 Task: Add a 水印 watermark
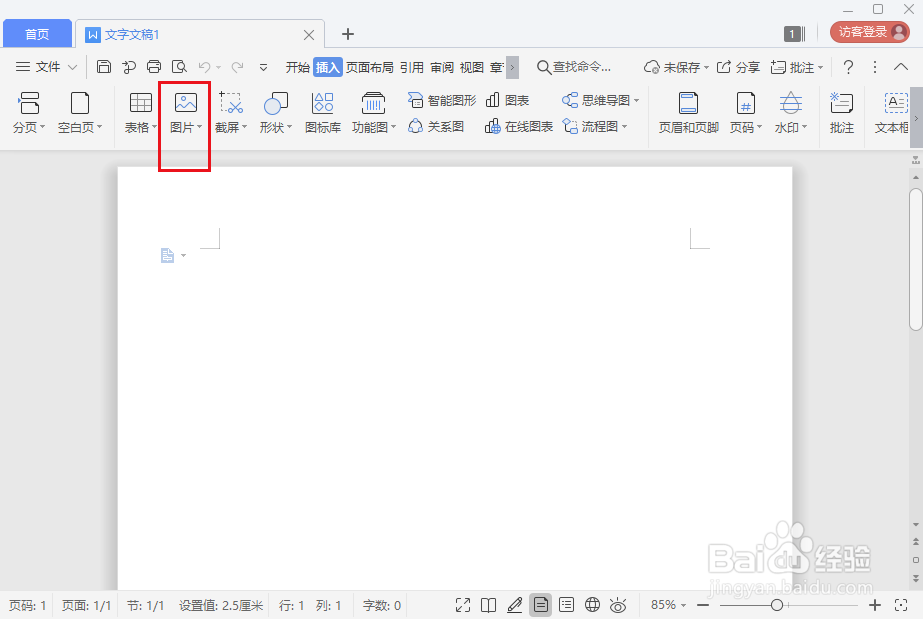(x=791, y=112)
